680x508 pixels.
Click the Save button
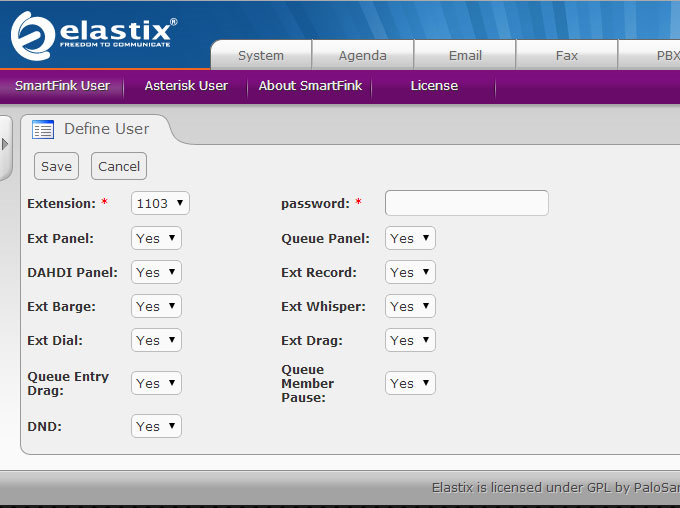(56, 166)
